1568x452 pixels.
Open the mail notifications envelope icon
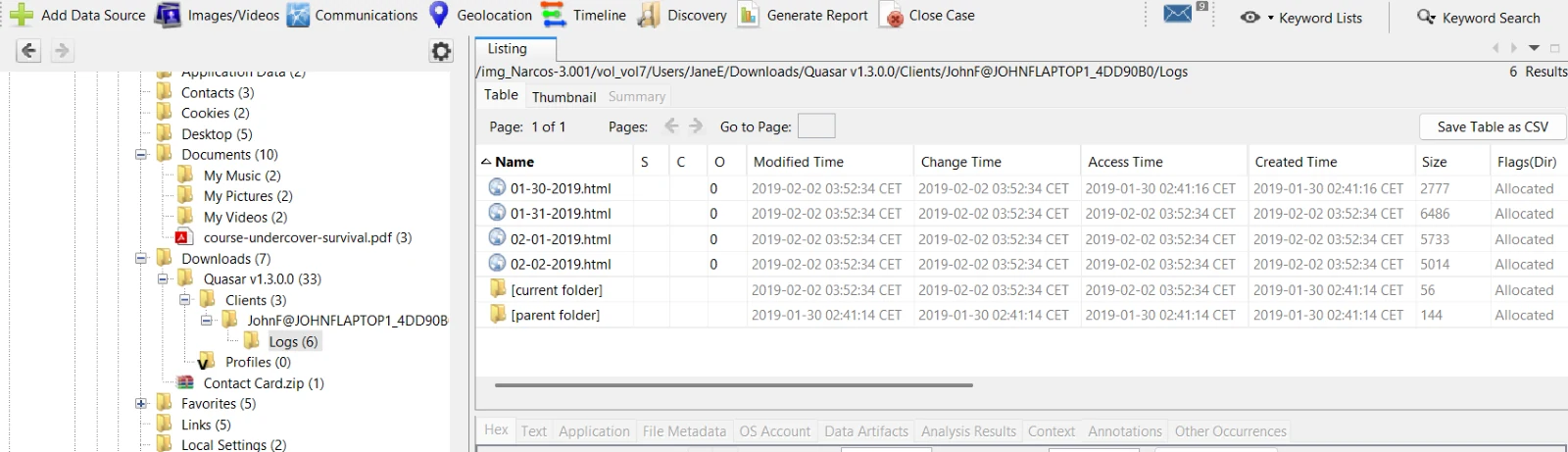point(1178,14)
